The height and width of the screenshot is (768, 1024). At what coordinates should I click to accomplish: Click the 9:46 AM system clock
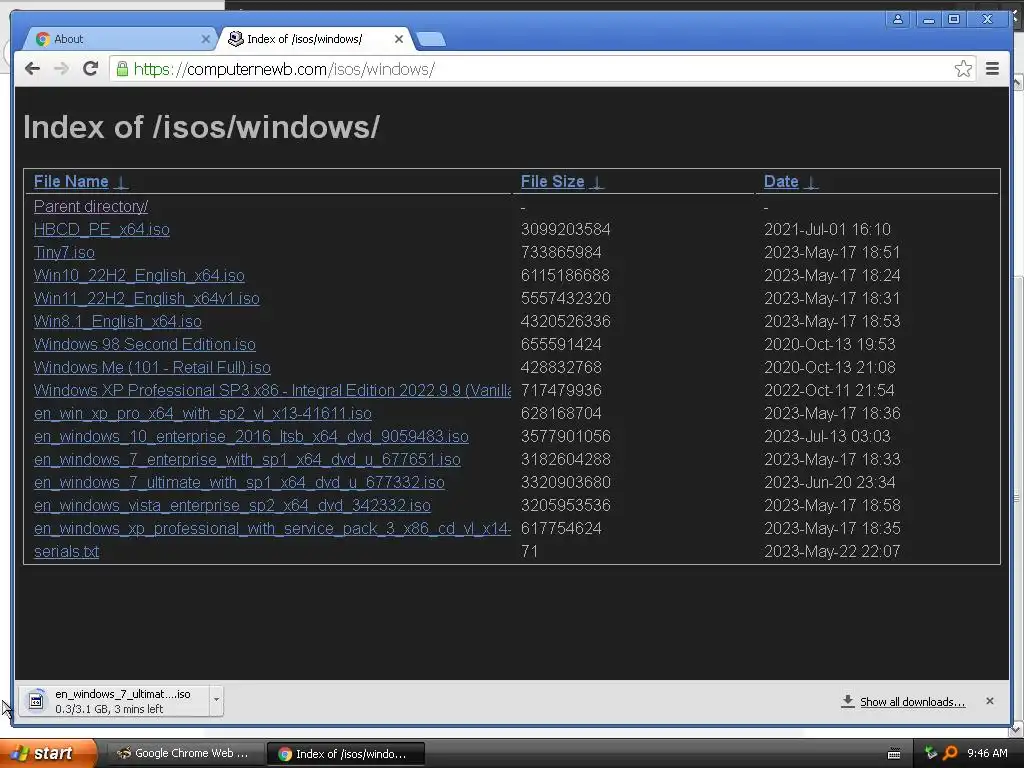[x=987, y=754]
